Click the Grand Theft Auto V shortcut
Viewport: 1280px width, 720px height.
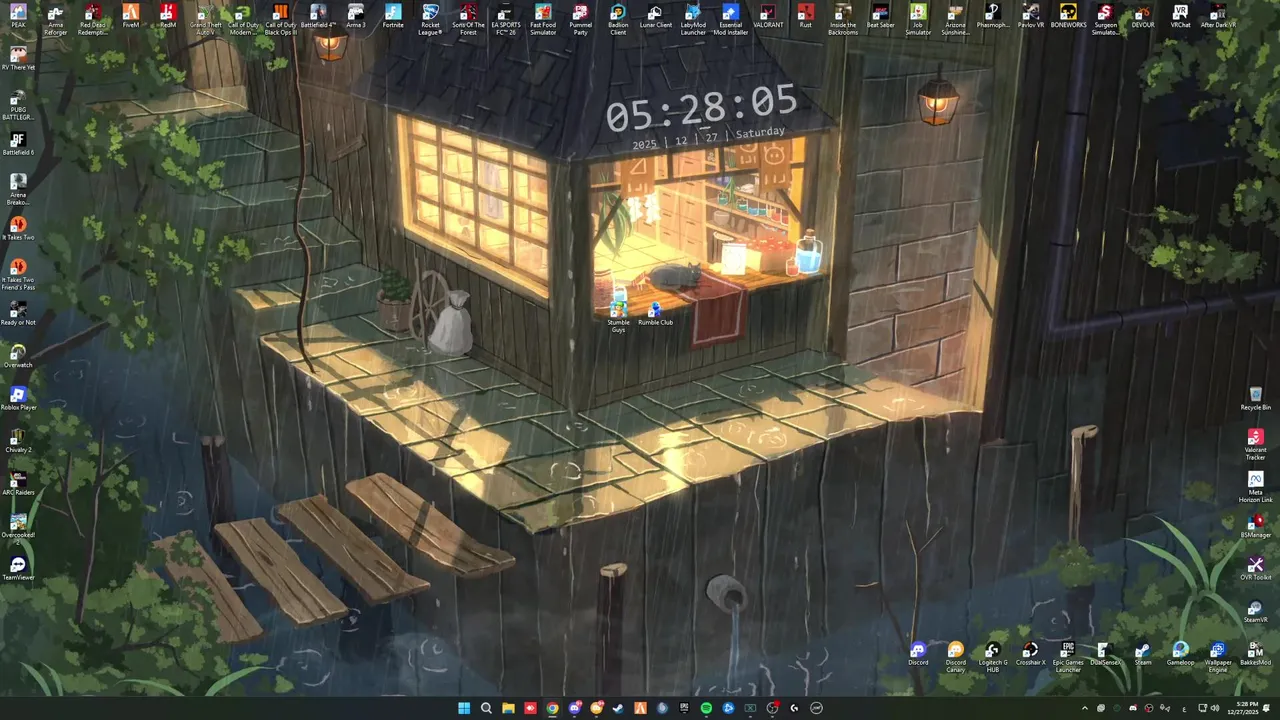[206, 20]
